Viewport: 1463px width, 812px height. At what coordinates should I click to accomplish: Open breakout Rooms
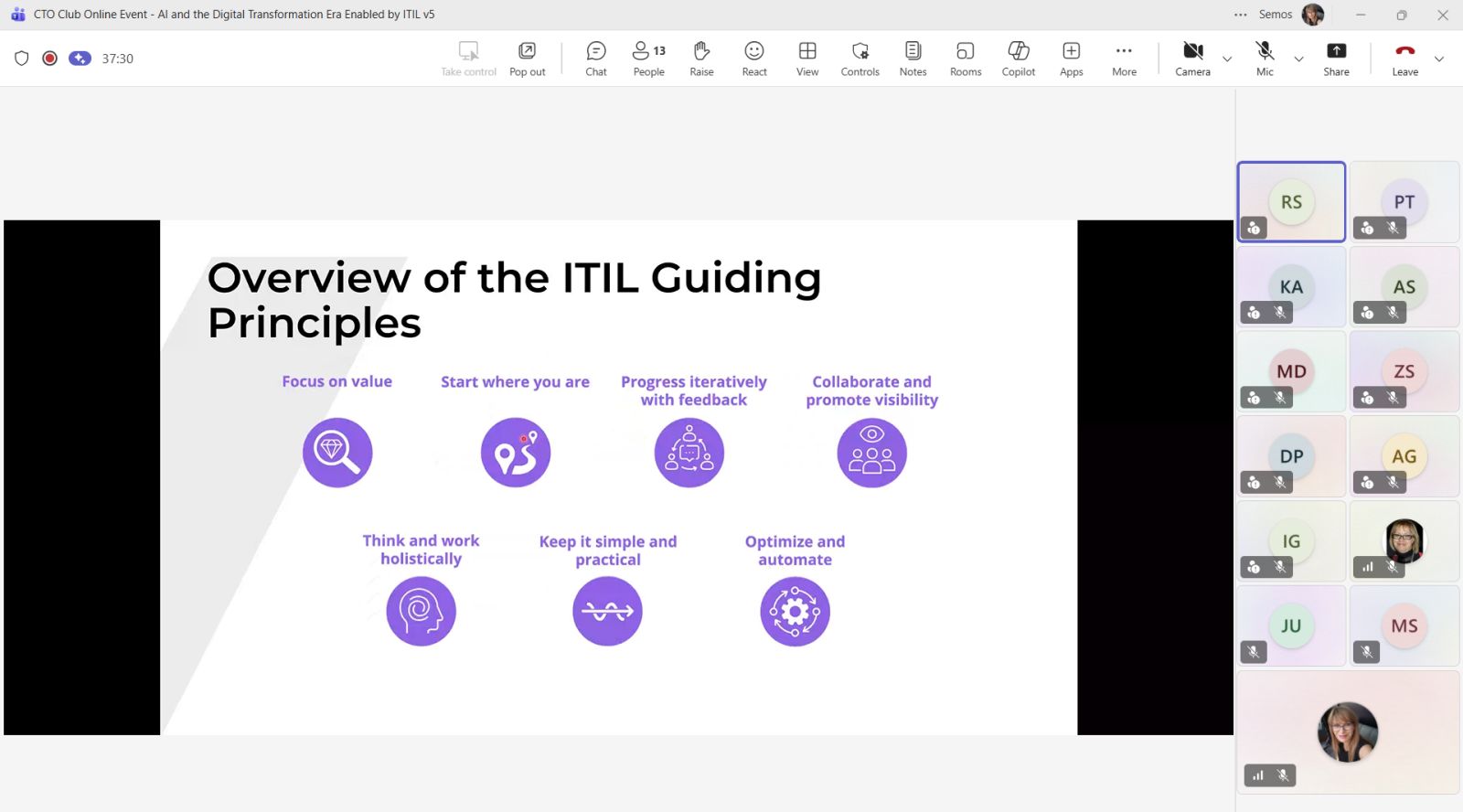tap(966, 59)
